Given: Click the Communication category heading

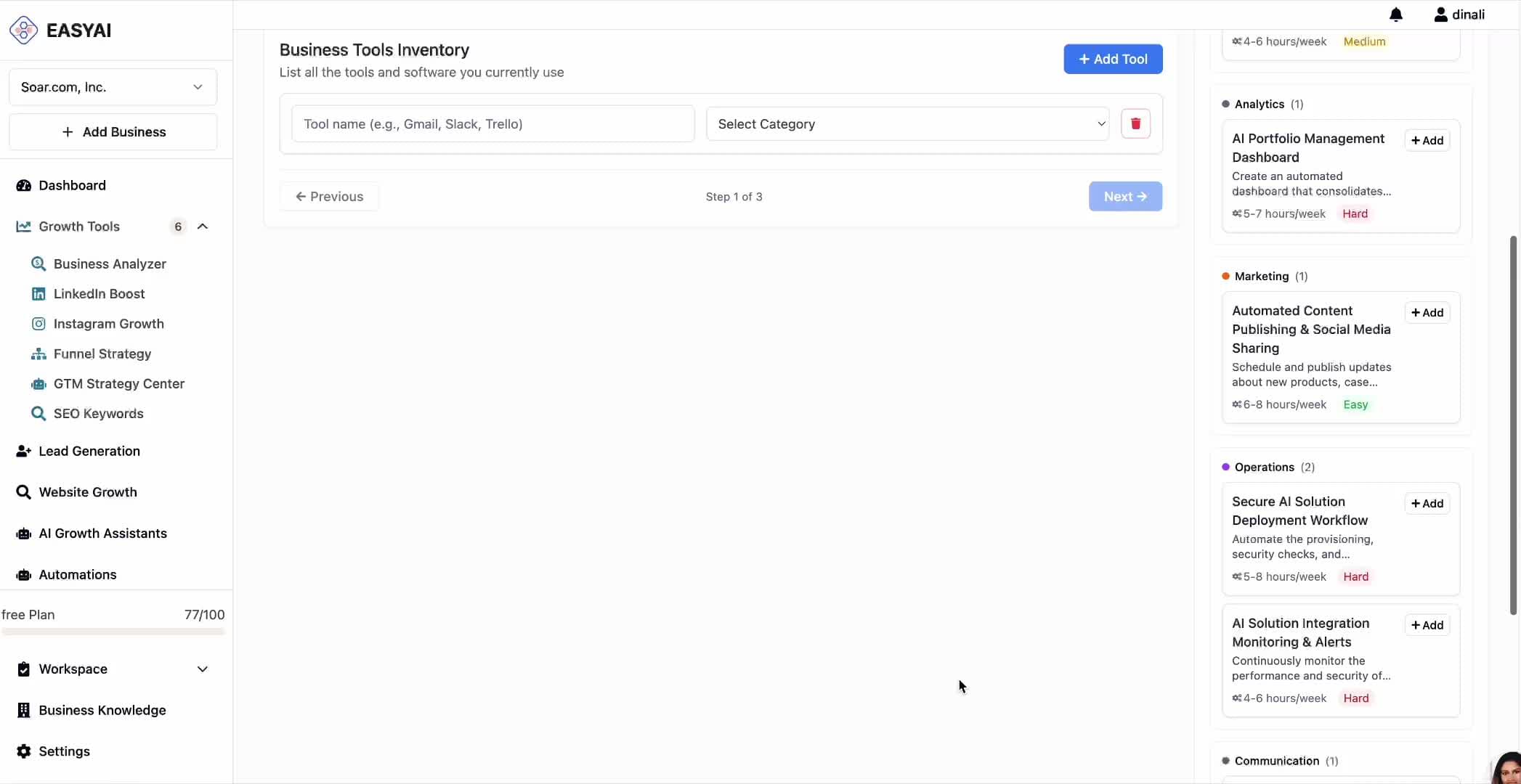Looking at the screenshot, I should (1276, 761).
